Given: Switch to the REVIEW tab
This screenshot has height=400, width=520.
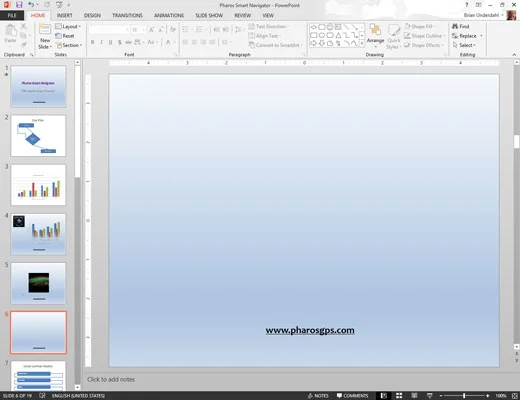Looking at the screenshot, I should click(243, 15).
